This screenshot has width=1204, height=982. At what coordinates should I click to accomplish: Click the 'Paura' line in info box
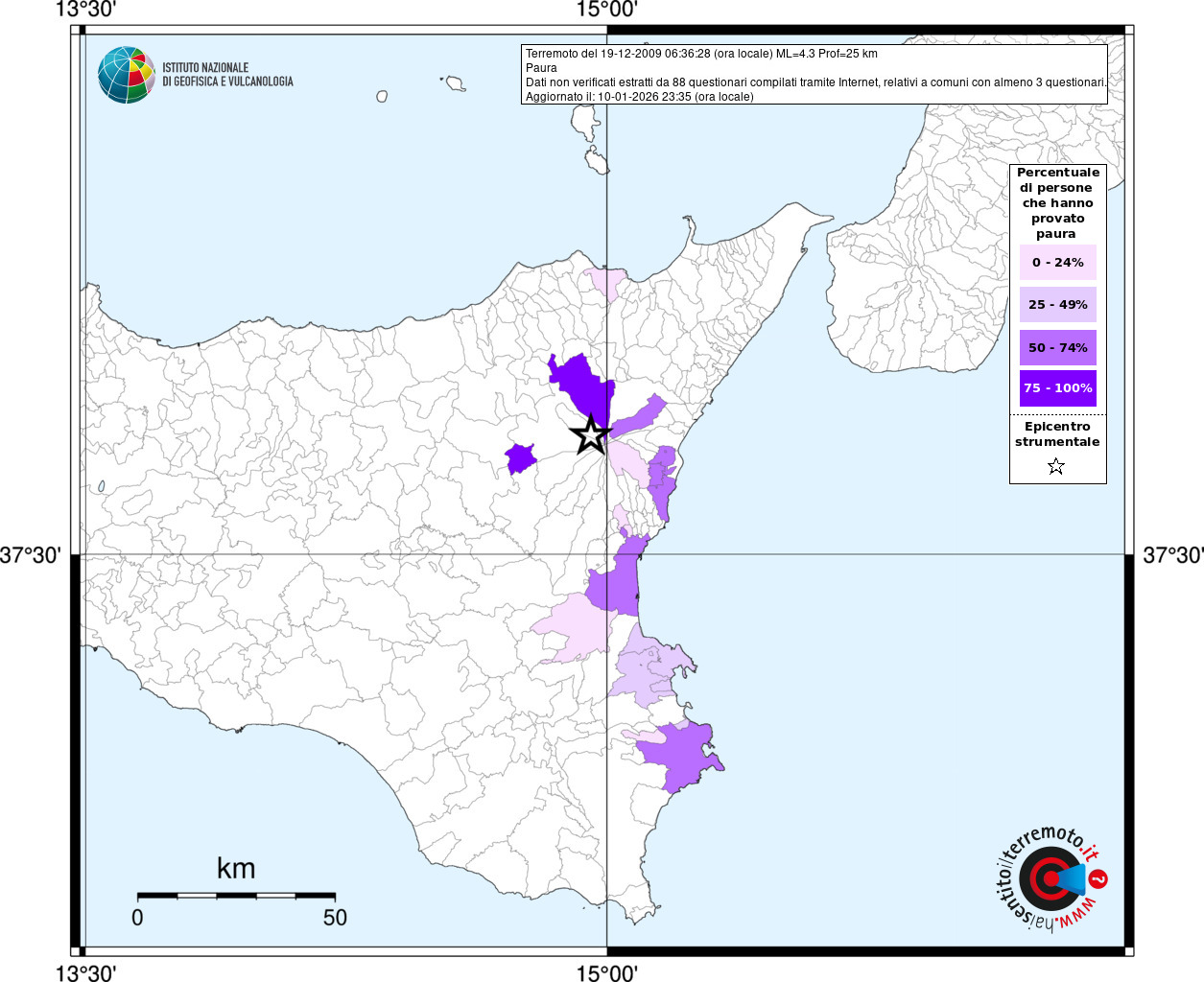[541, 68]
